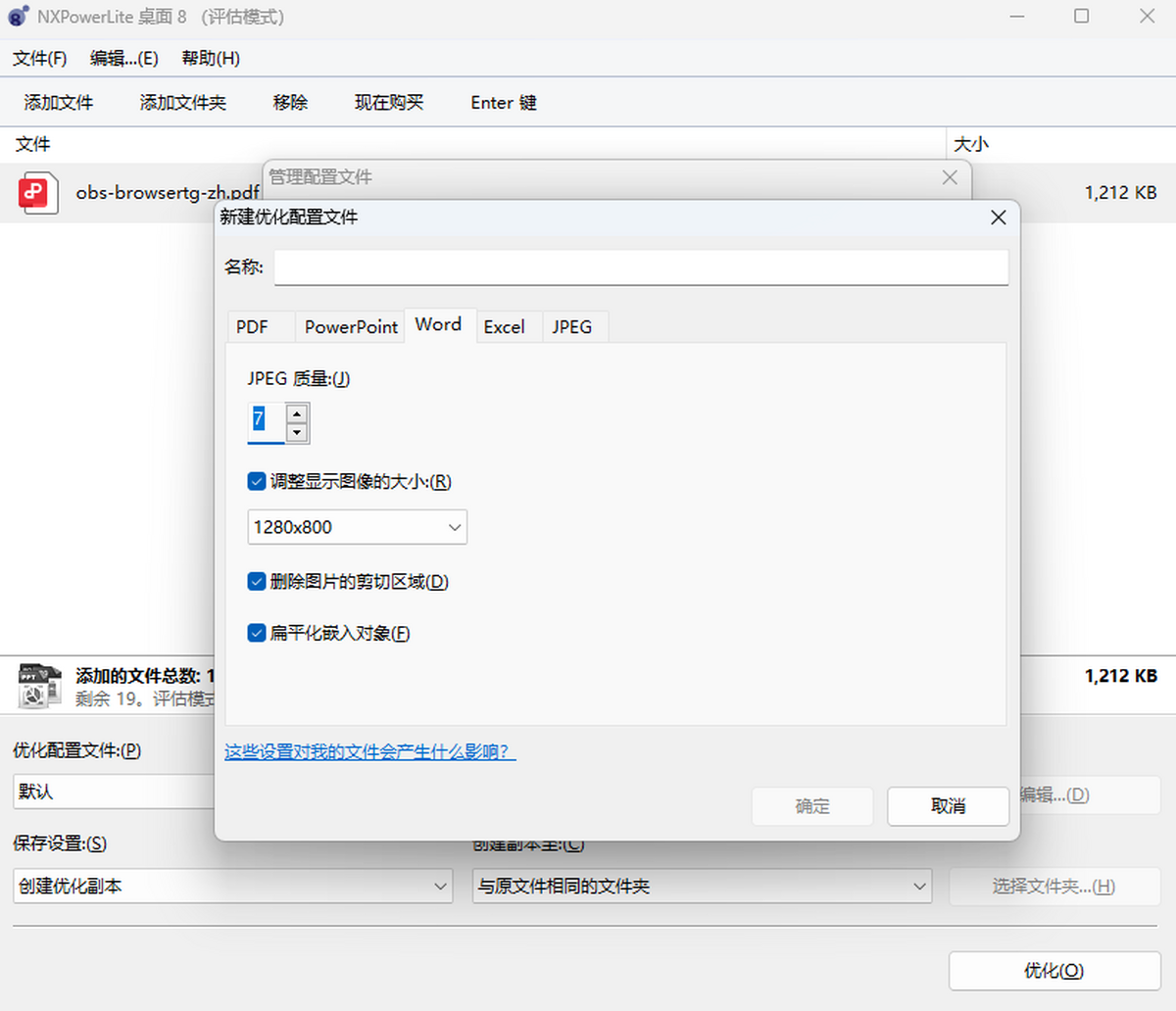The width and height of the screenshot is (1176, 1011).
Task: Open the 1280x800 resolution dropdown
Action: (x=357, y=527)
